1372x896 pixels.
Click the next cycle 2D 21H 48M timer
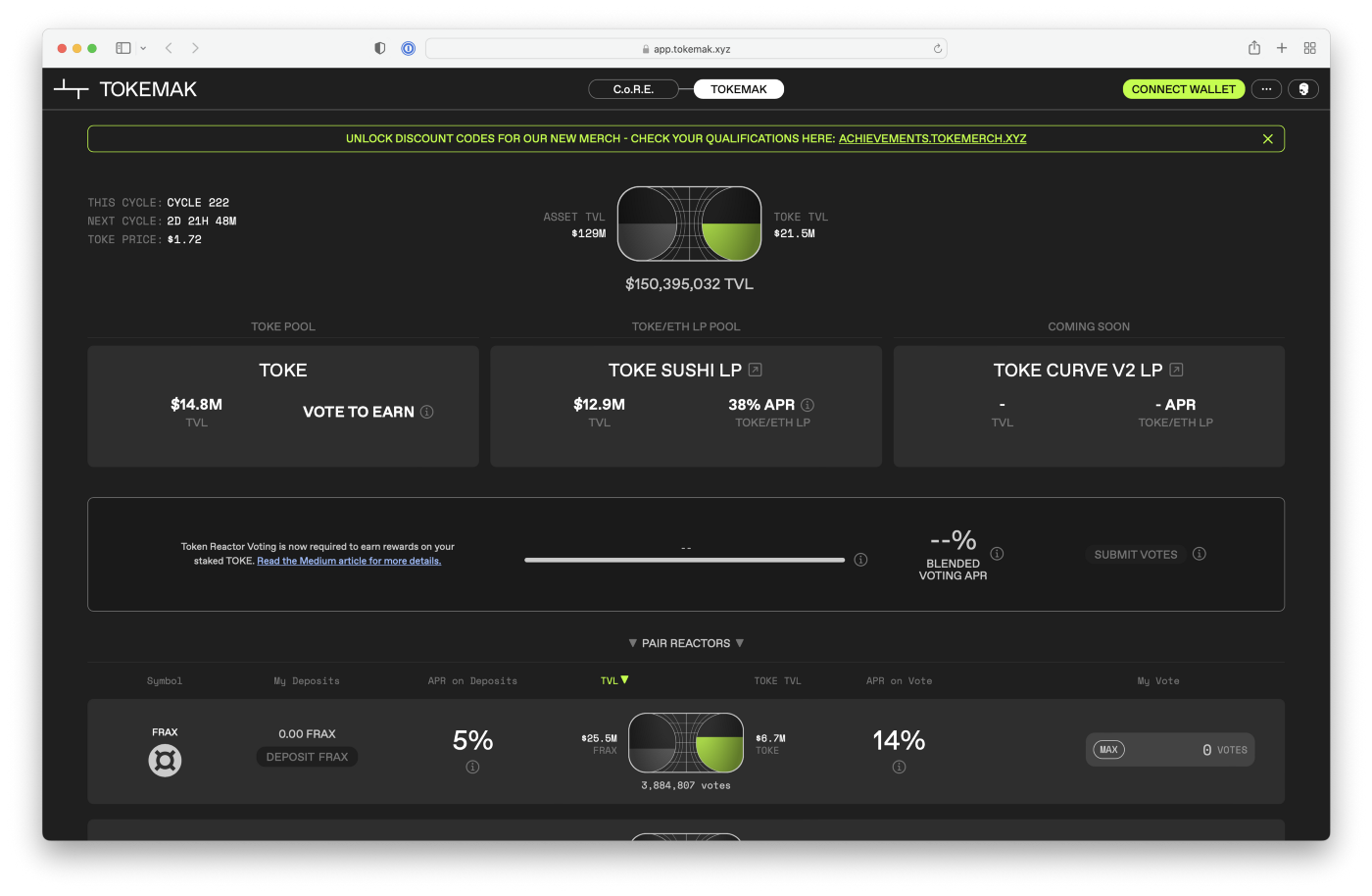coord(202,221)
